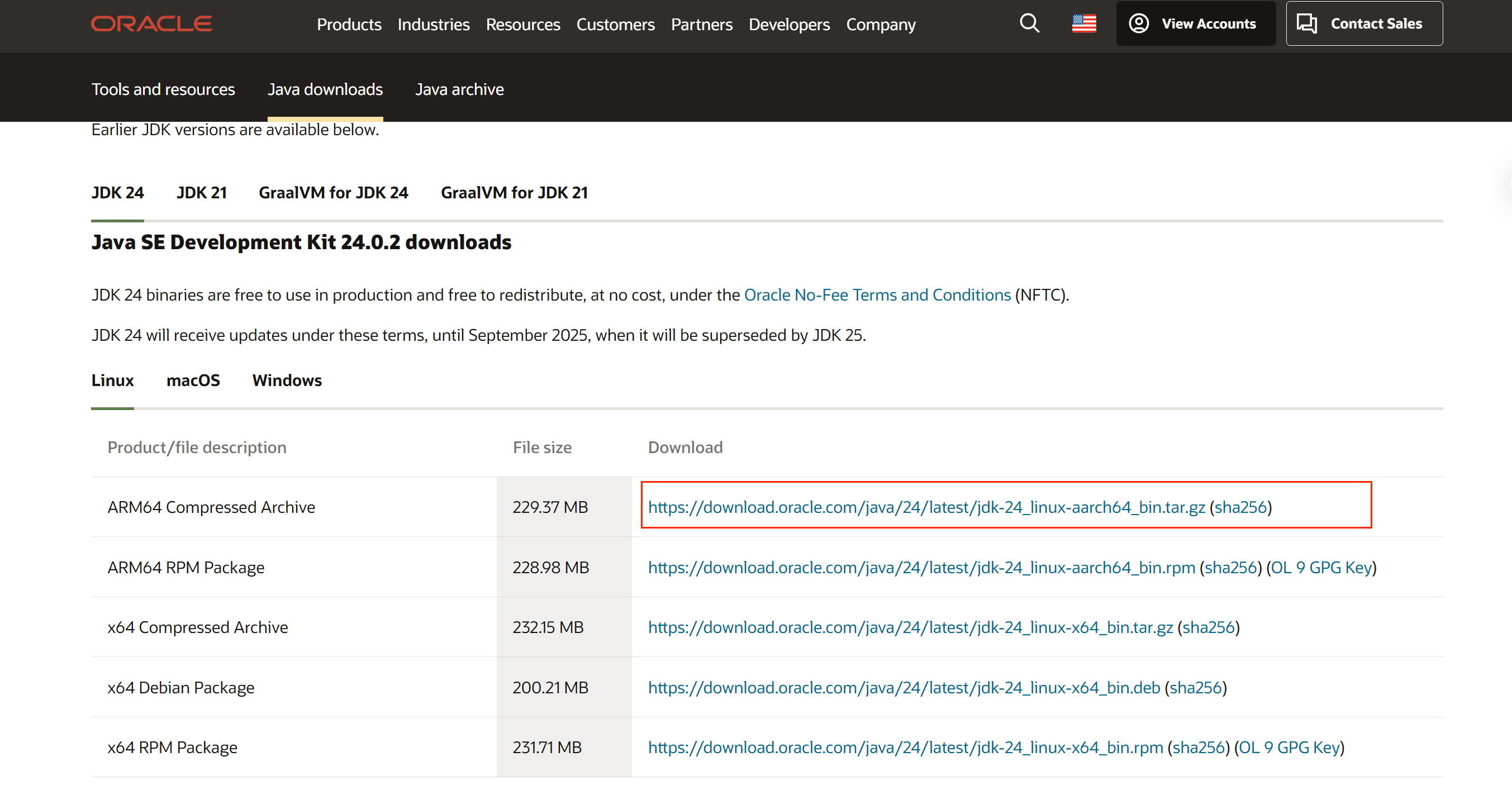Open OL 9 GPG Key for ARM64 RPM
The image size is (1512, 809).
click(1321, 568)
